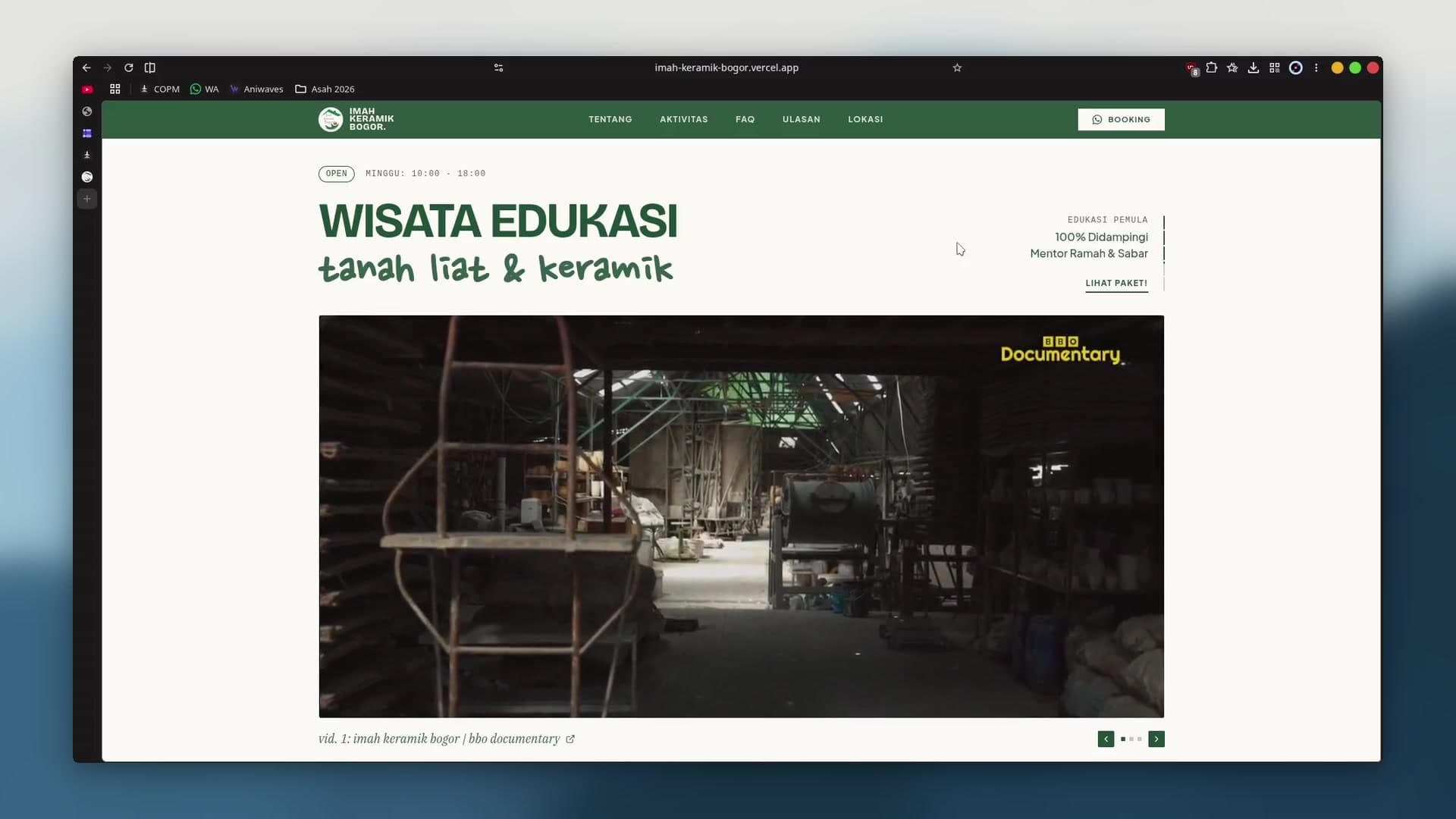Show the next slide with right chevron

coord(1156,739)
